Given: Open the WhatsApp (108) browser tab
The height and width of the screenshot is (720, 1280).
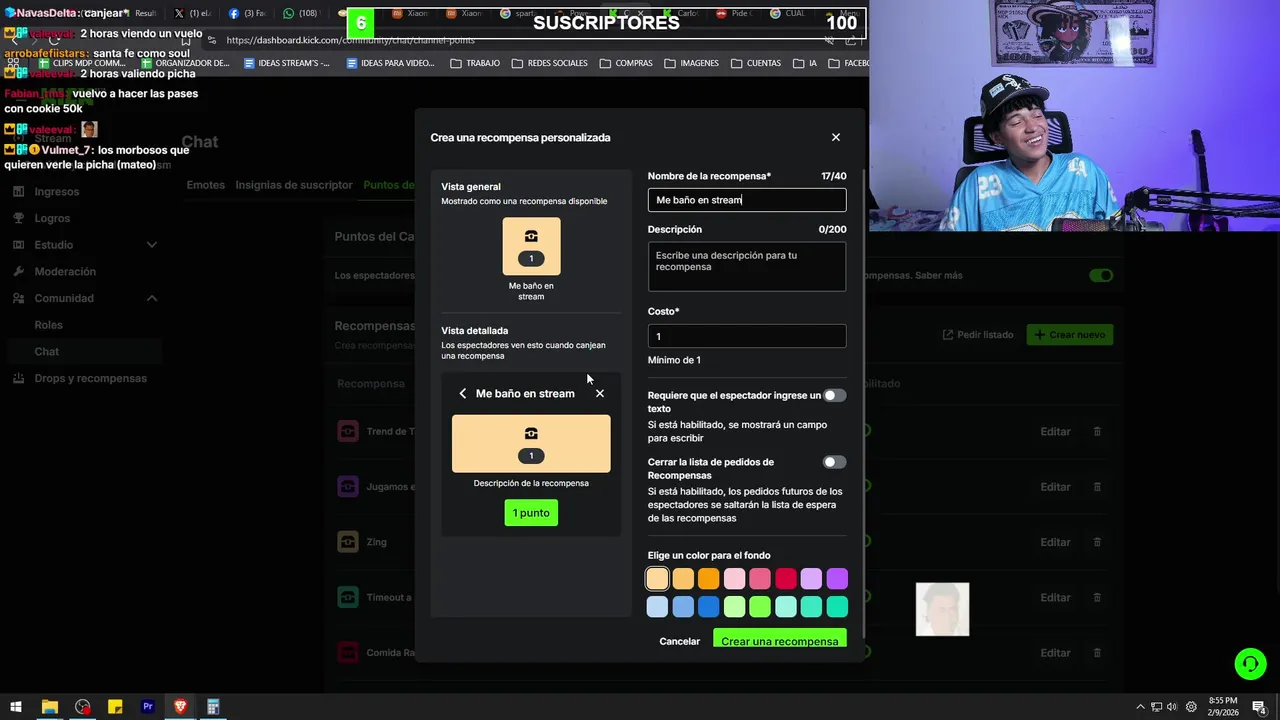Looking at the screenshot, I should click(300, 13).
